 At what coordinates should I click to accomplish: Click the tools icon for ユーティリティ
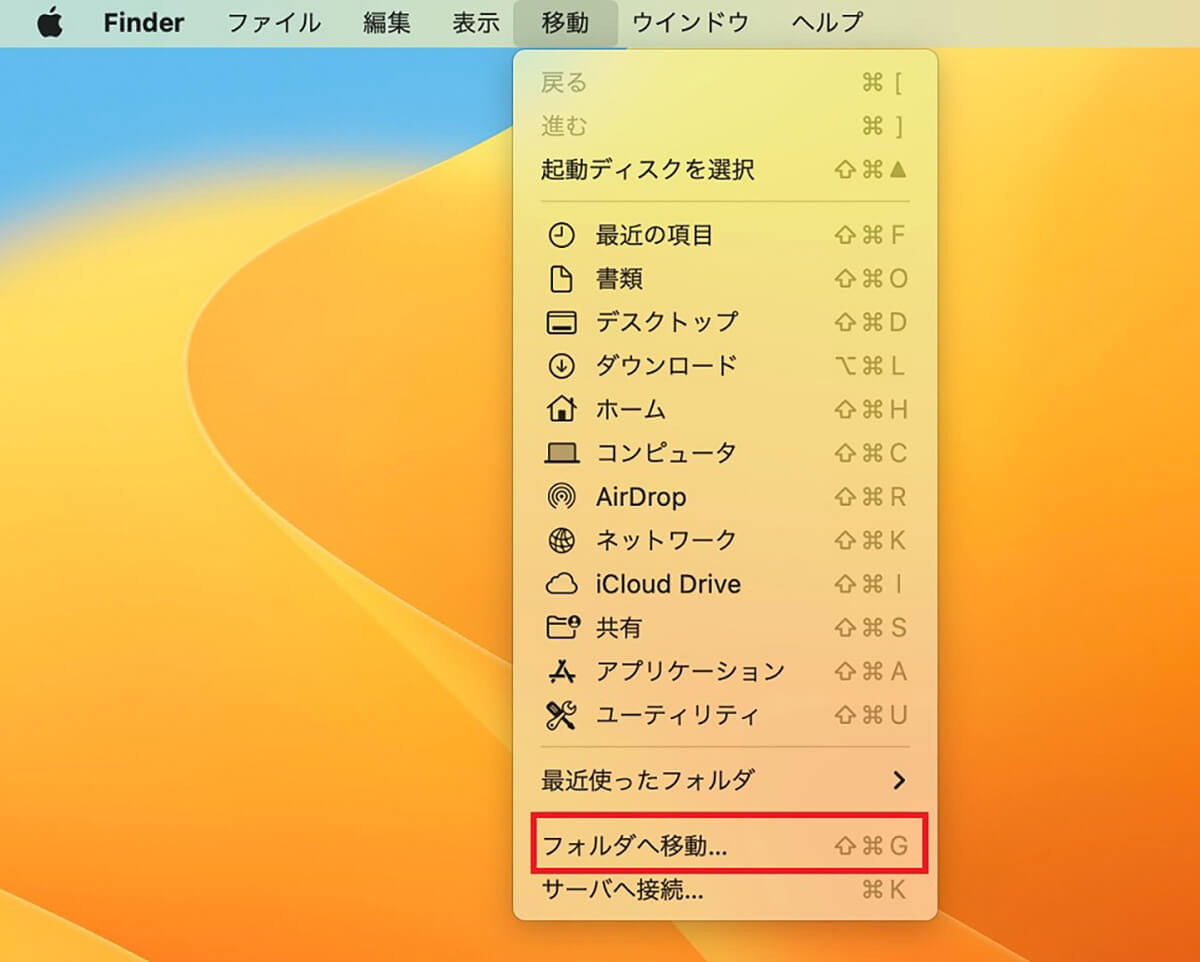[x=562, y=715]
